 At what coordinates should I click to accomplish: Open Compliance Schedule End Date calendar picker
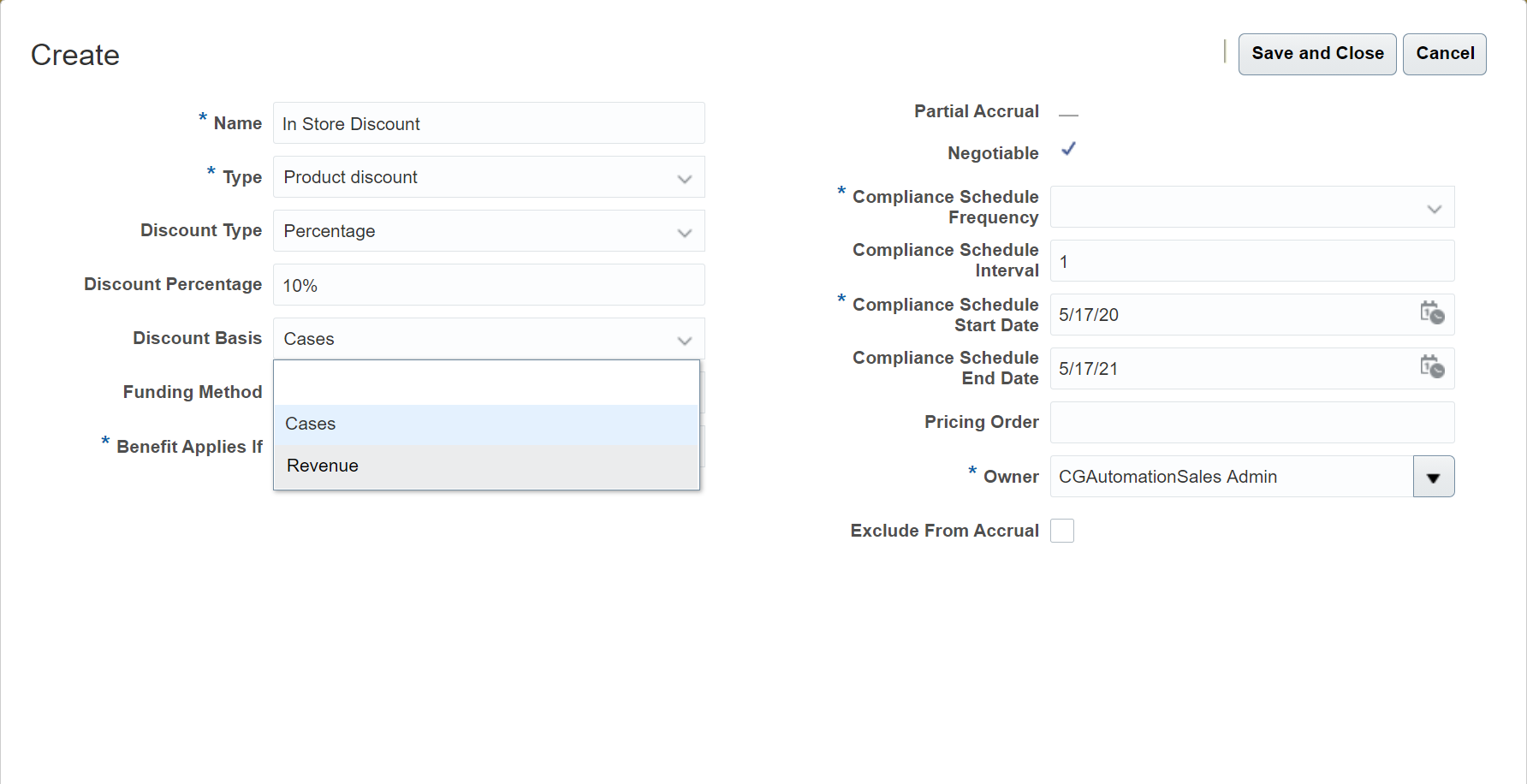(1432, 367)
